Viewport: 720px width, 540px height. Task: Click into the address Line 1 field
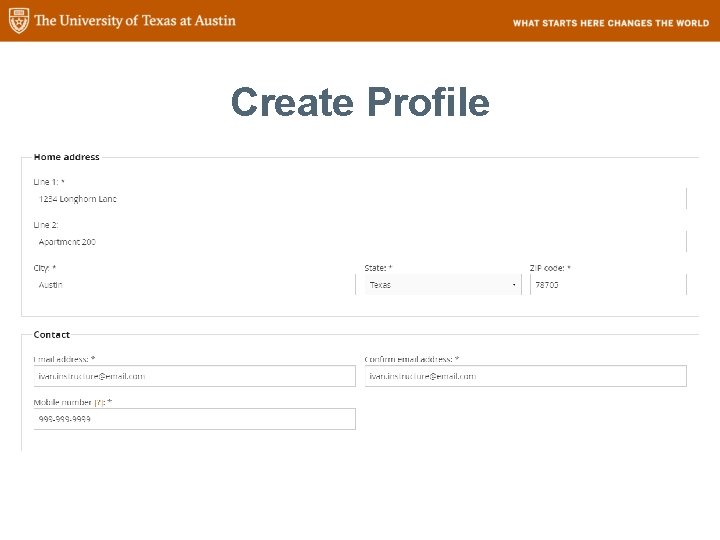coord(360,199)
